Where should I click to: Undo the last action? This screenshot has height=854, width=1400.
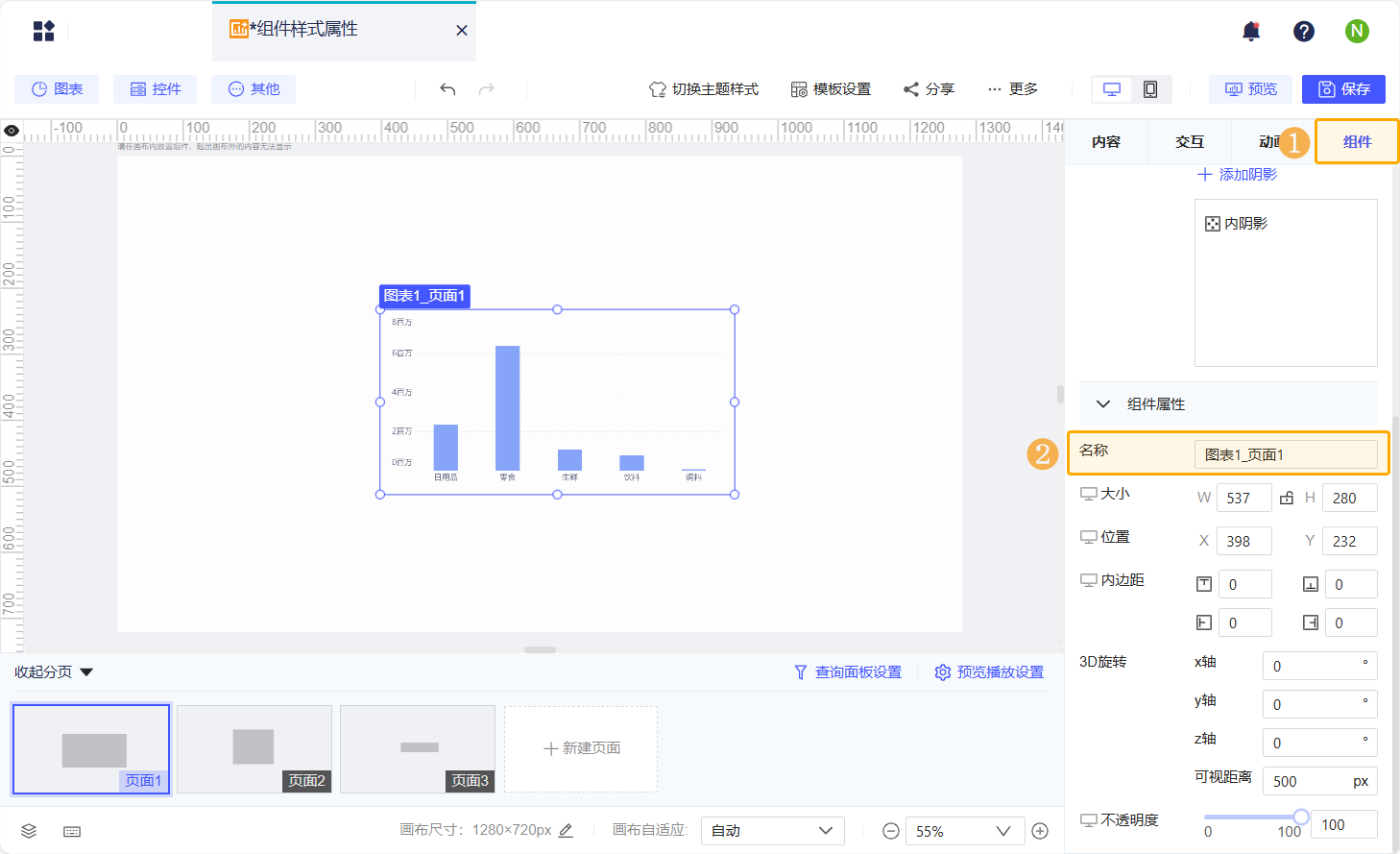tap(447, 89)
